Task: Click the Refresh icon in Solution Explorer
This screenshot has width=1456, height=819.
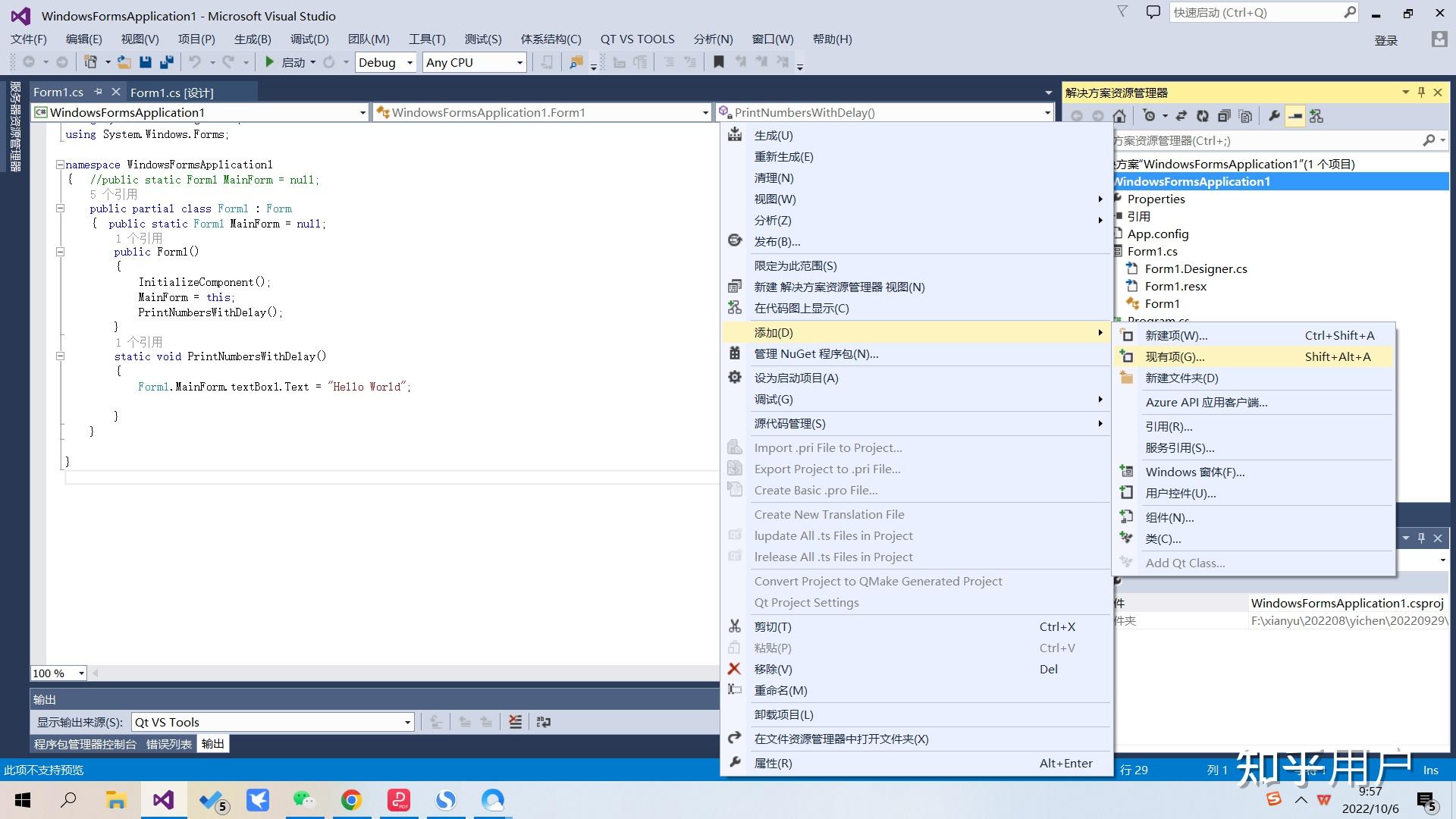Action: (x=1202, y=116)
